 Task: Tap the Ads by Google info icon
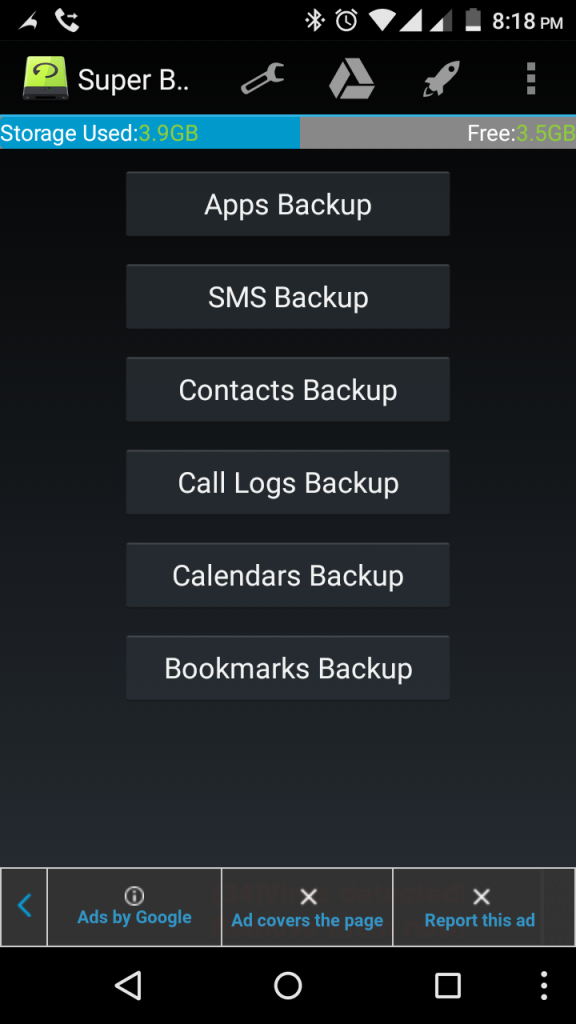(134, 897)
